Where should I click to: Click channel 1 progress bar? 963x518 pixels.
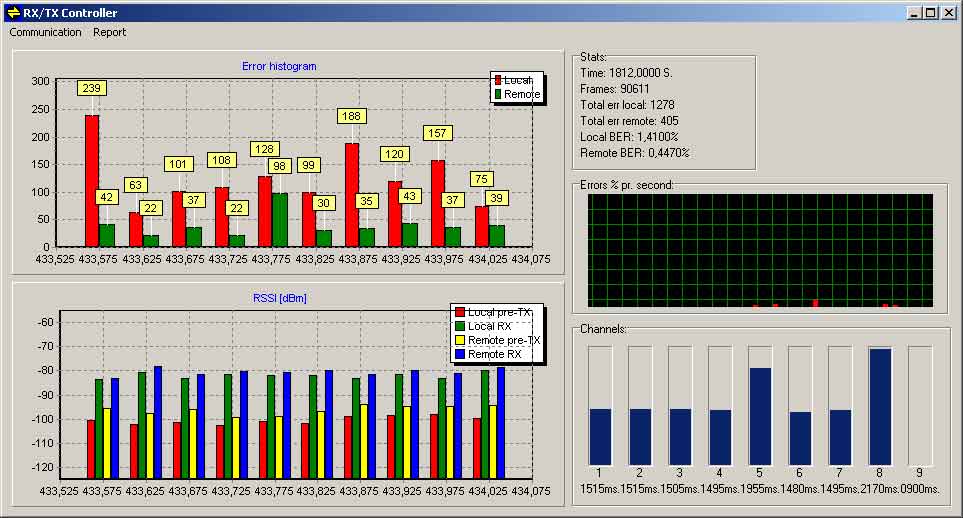600,406
